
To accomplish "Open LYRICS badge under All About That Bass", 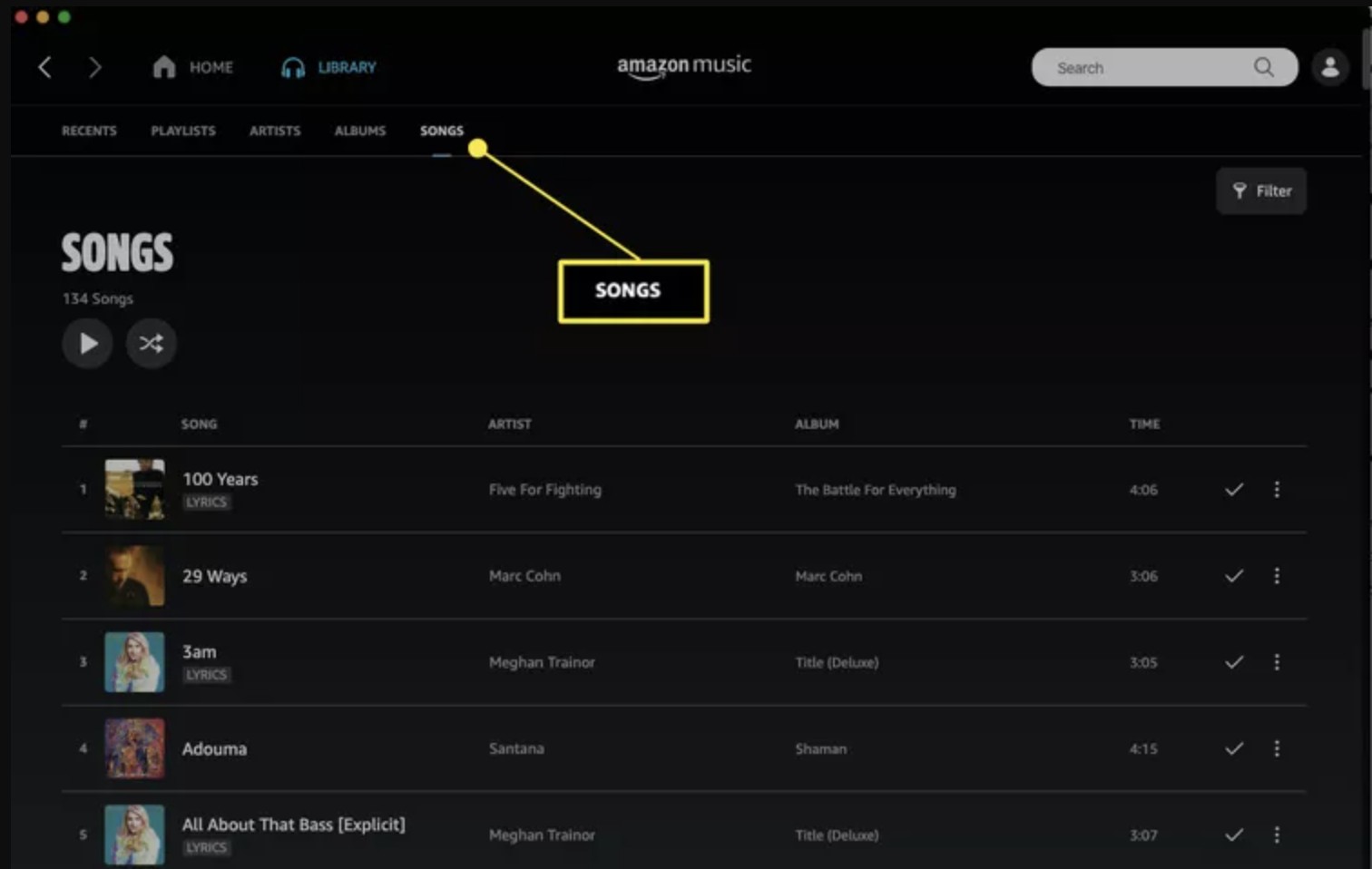I will click(207, 847).
